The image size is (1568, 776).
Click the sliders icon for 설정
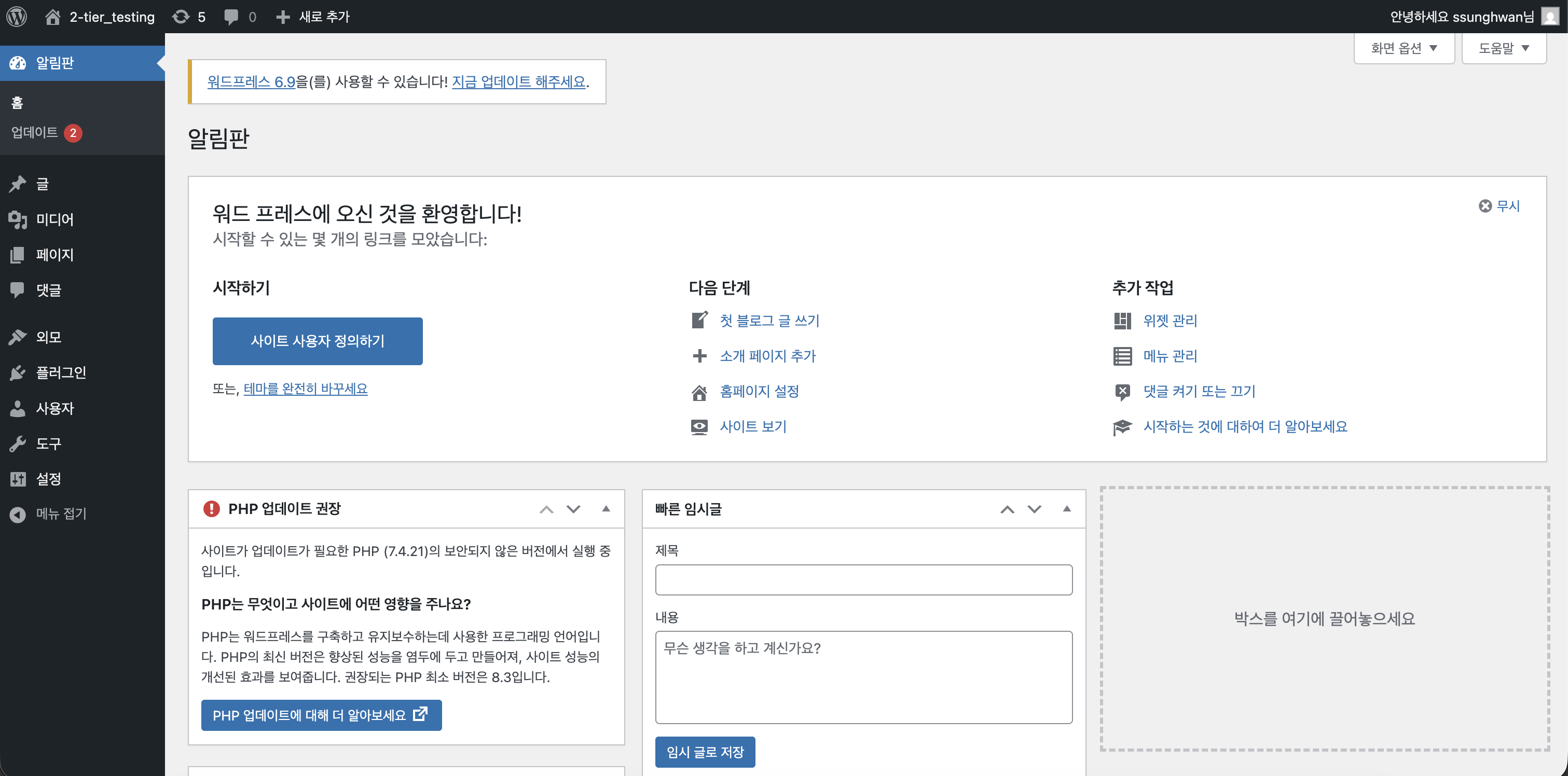18,479
